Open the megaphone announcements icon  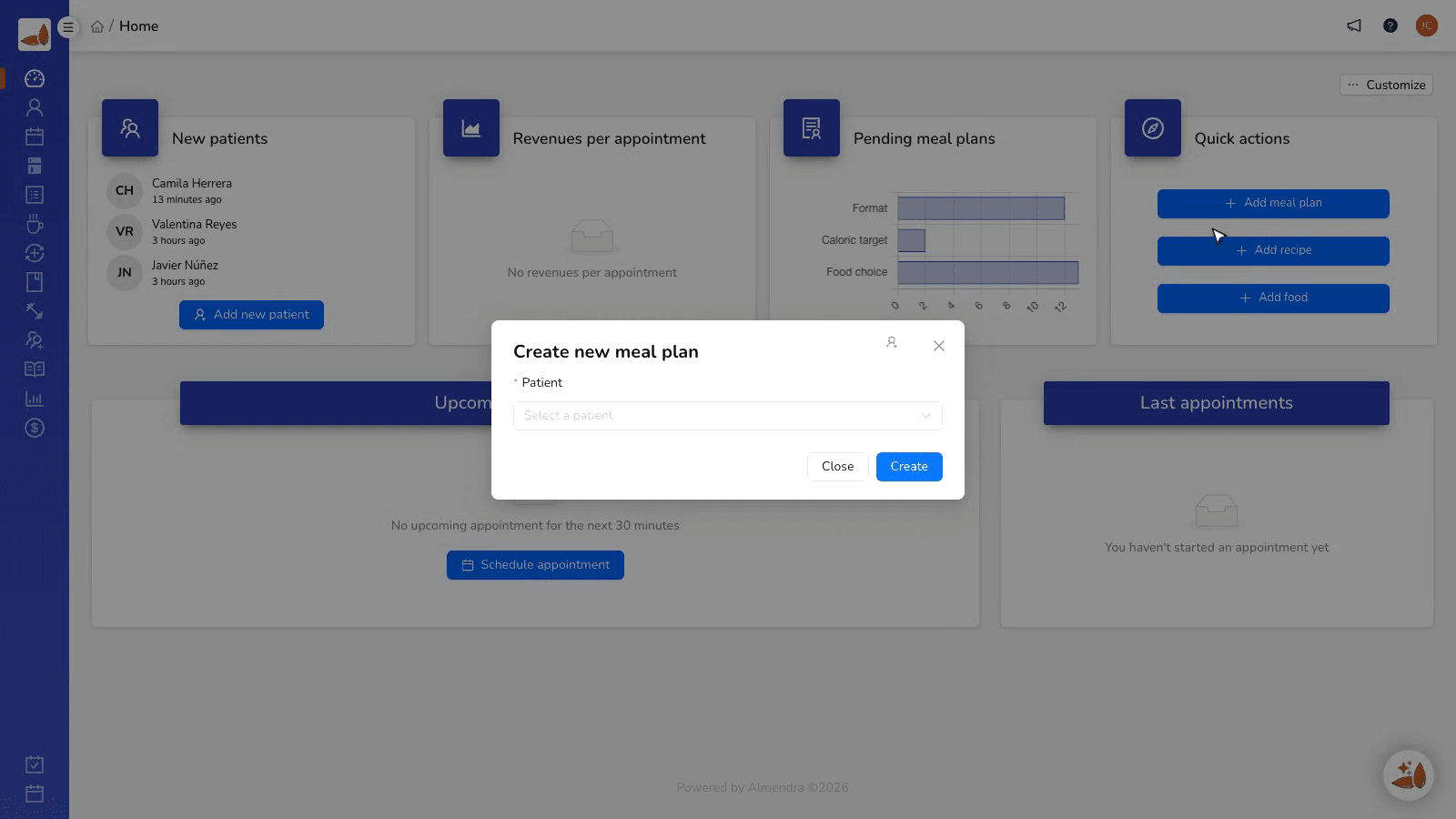pyautogui.click(x=1354, y=25)
